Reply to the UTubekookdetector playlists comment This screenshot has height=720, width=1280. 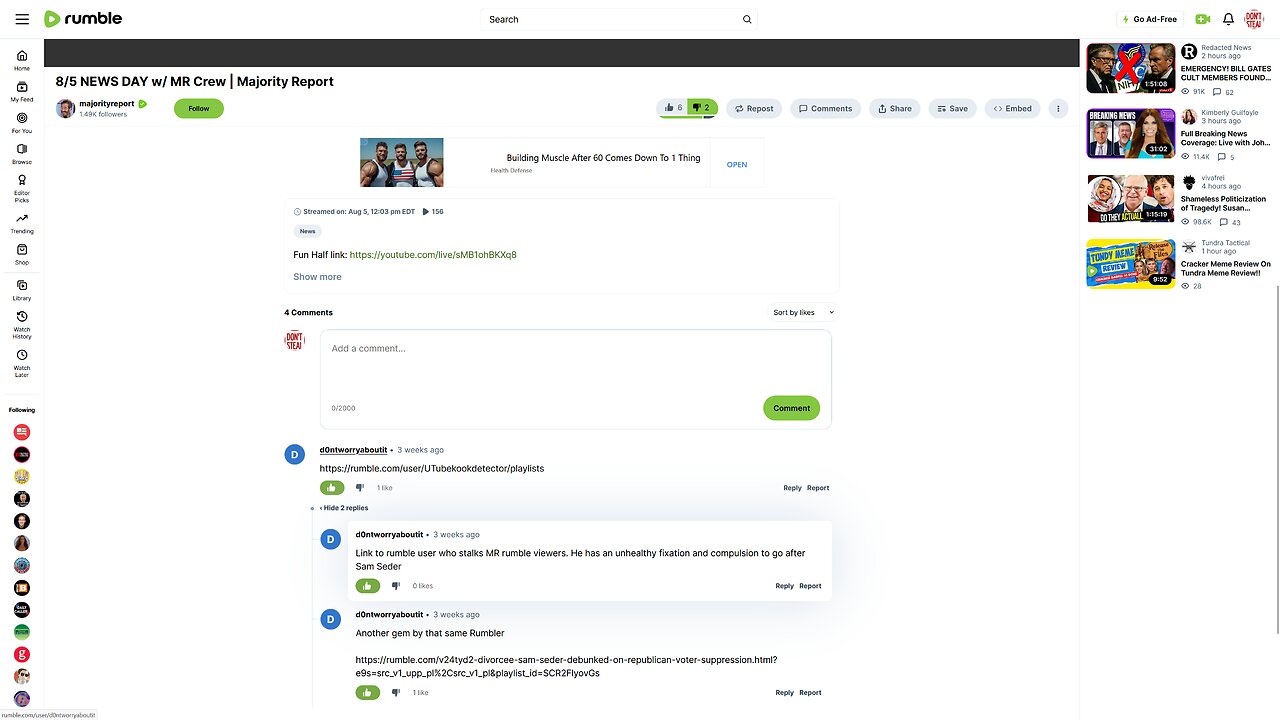[x=792, y=488]
